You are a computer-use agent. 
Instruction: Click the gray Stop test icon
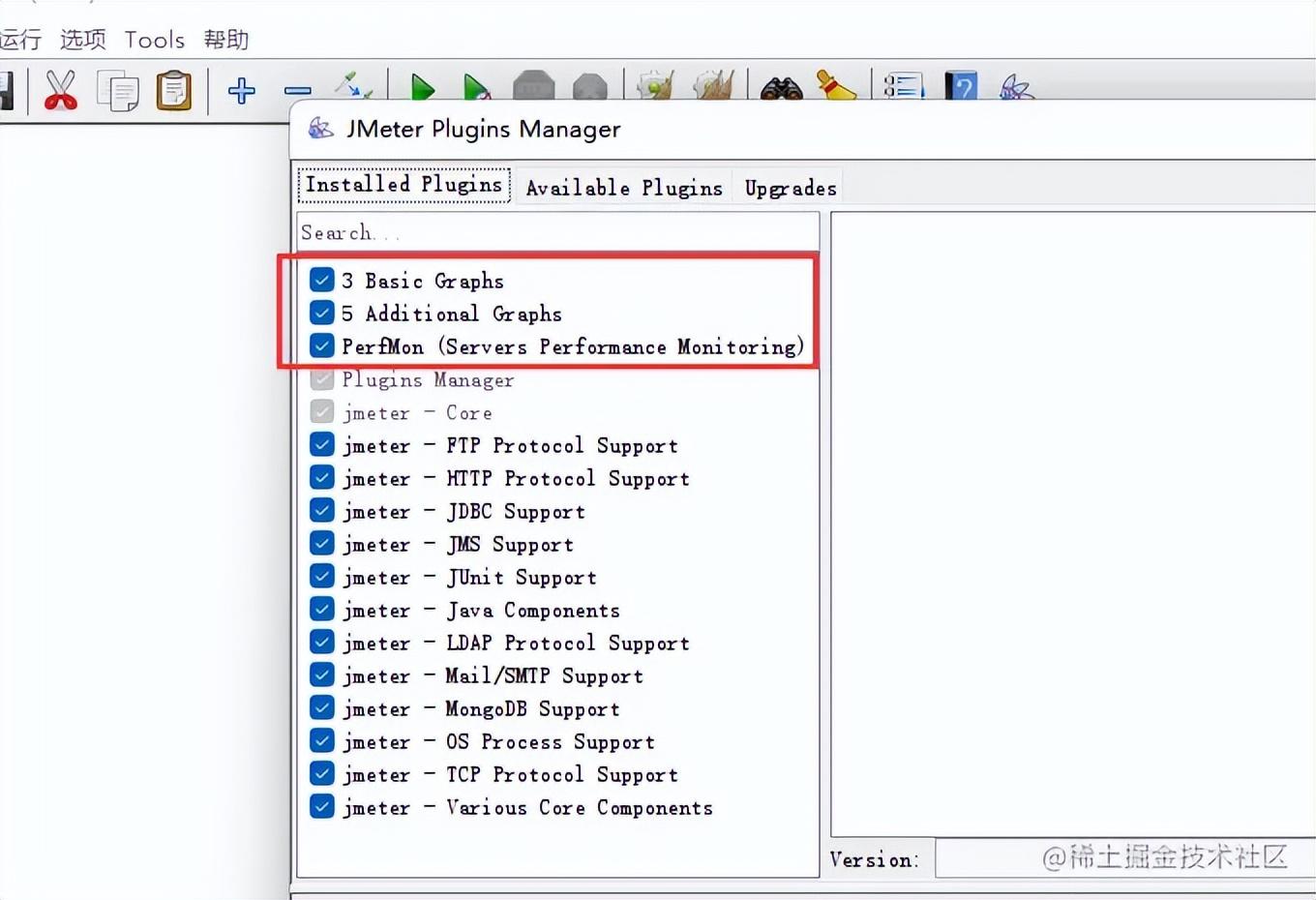point(533,85)
